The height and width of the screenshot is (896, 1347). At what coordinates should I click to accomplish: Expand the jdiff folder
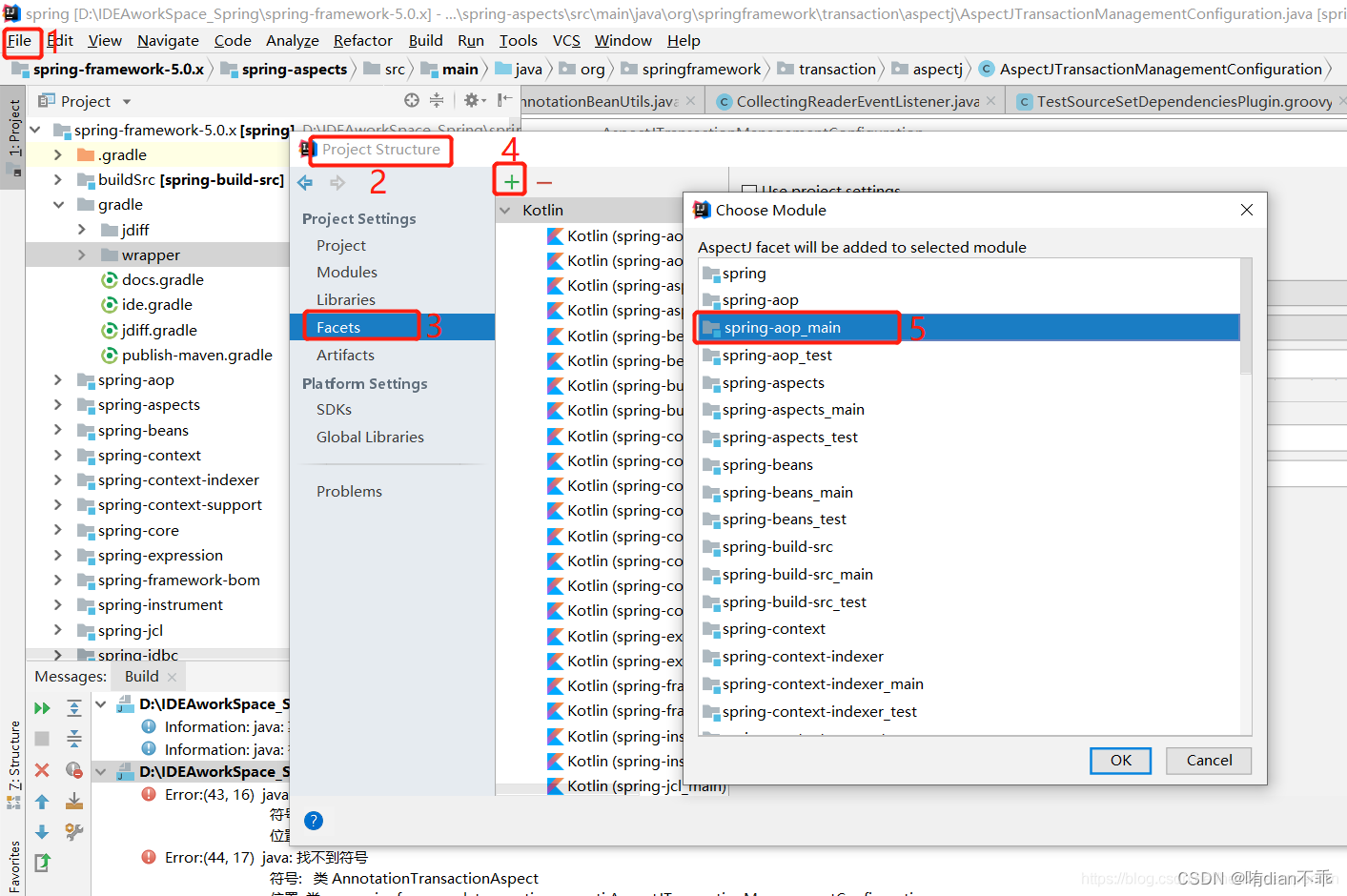coord(82,230)
